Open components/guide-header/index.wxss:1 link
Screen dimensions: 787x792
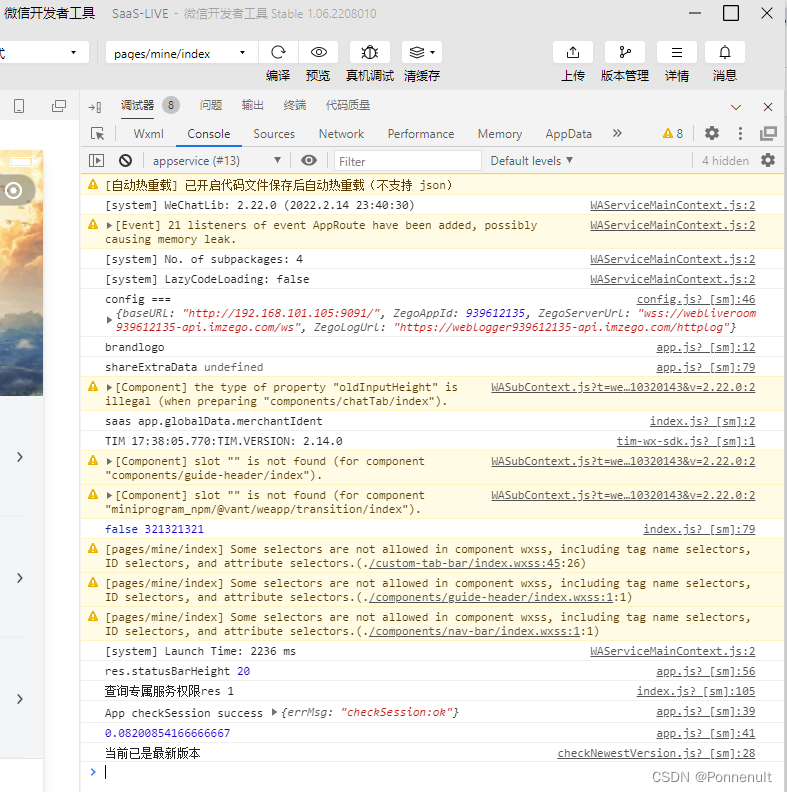490,597
